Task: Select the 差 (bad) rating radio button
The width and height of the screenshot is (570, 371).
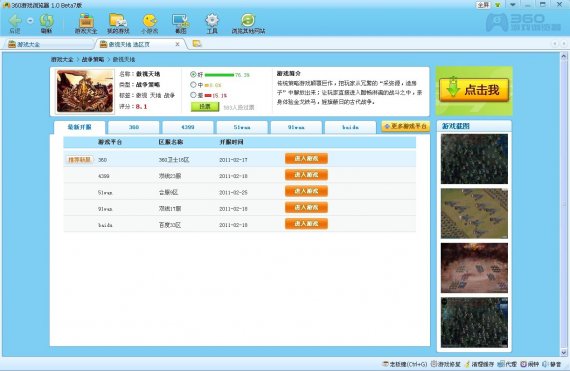Action: [193, 95]
